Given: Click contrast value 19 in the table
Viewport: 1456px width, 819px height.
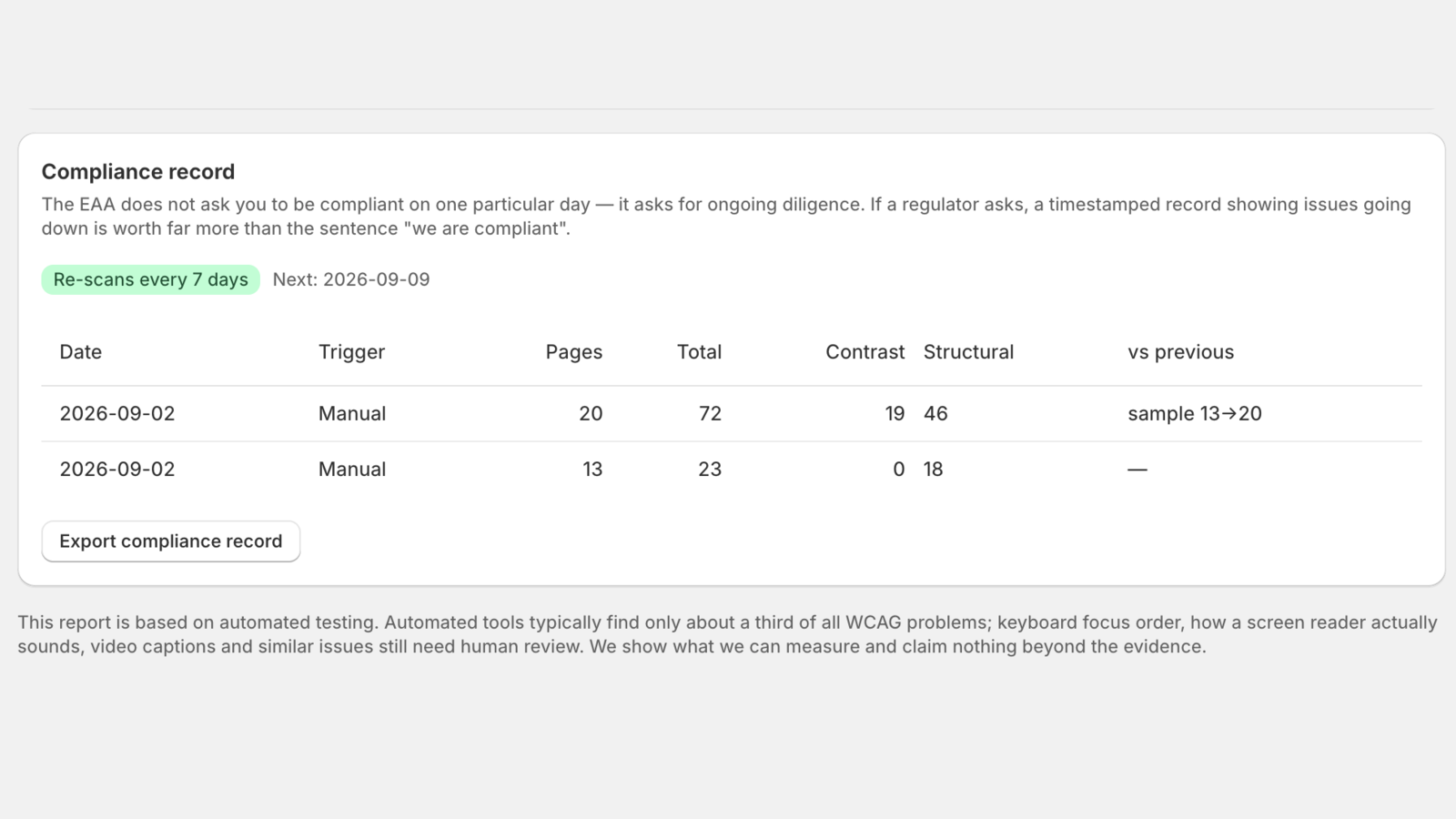Looking at the screenshot, I should pyautogui.click(x=895, y=414).
